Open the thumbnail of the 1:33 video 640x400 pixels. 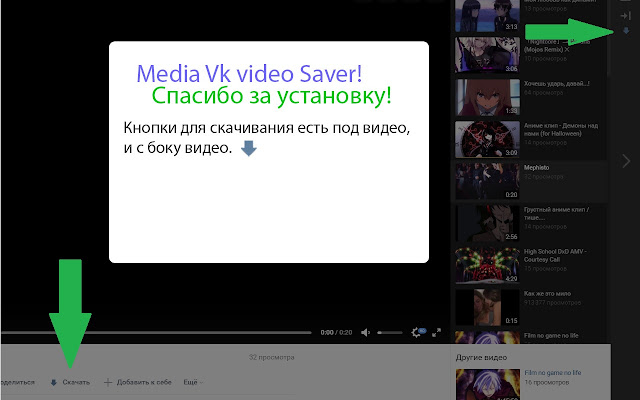tap(487, 97)
